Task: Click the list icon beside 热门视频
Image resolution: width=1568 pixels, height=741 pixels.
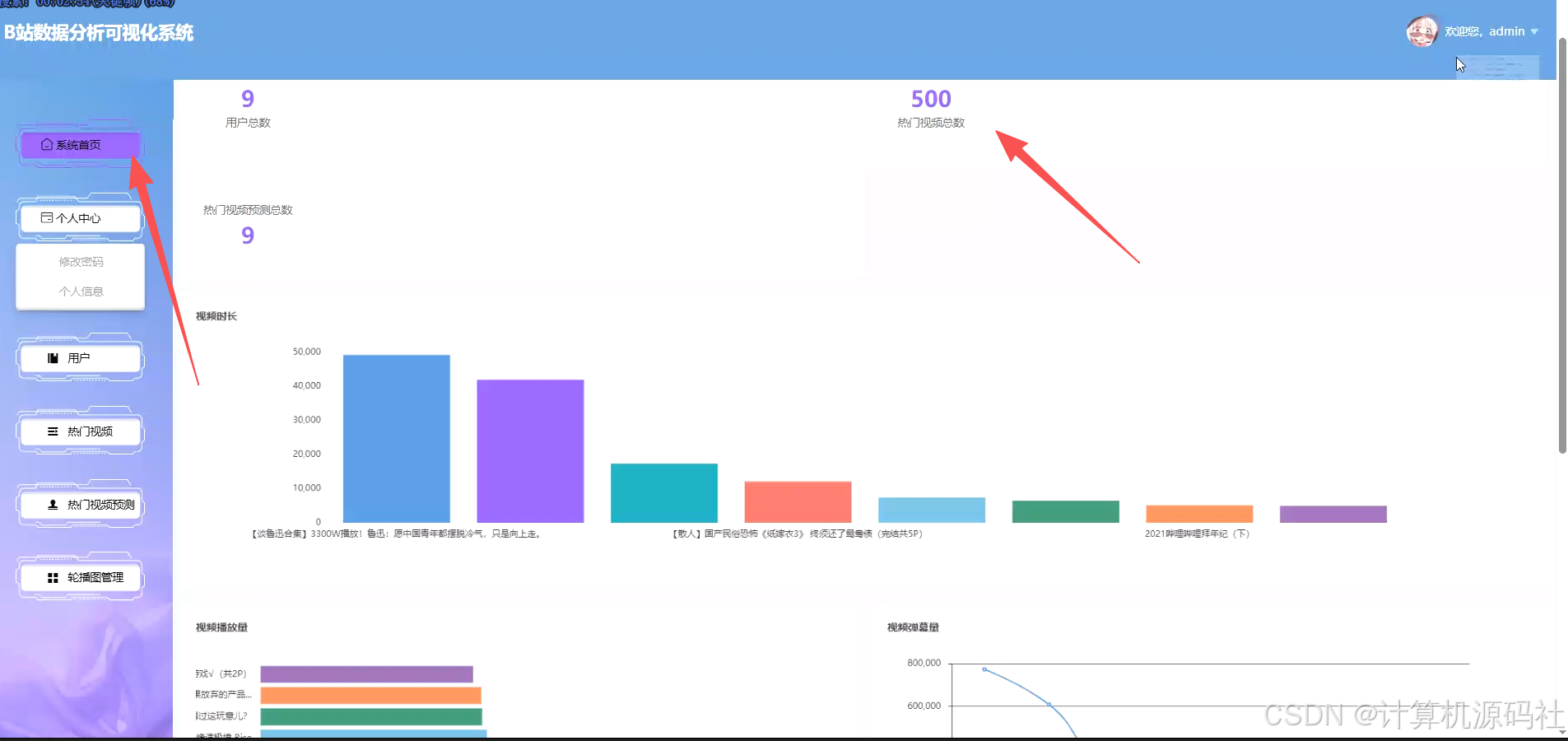Action: coord(53,431)
